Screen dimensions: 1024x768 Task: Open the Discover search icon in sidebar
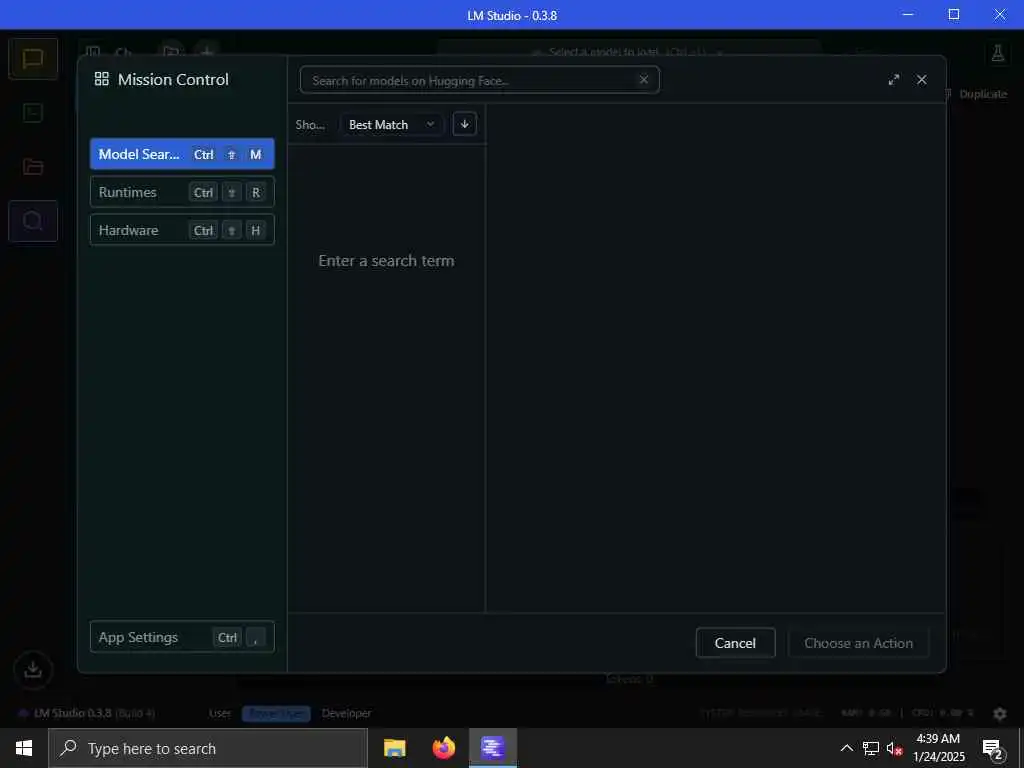click(x=33, y=221)
